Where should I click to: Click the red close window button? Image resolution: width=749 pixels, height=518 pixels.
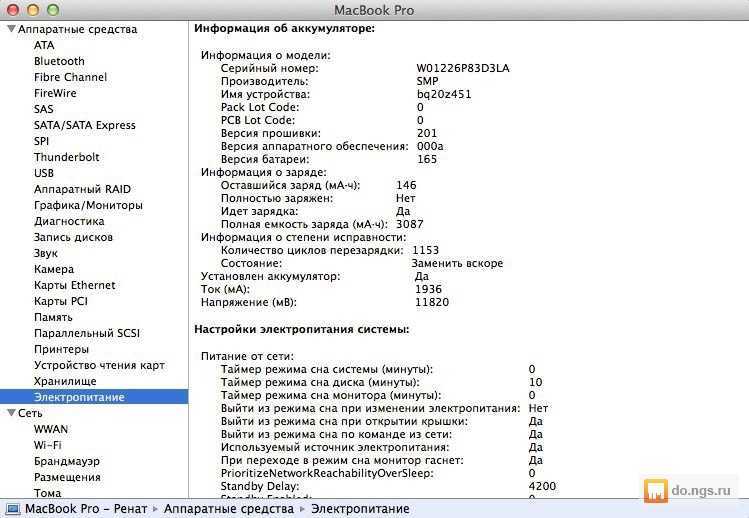click(x=13, y=10)
